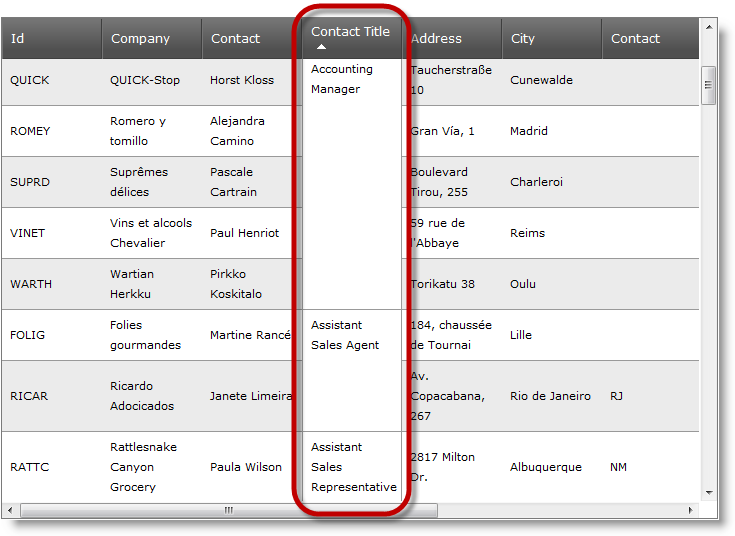Select the Pirkko Koskitalo cell

[x=252, y=284]
